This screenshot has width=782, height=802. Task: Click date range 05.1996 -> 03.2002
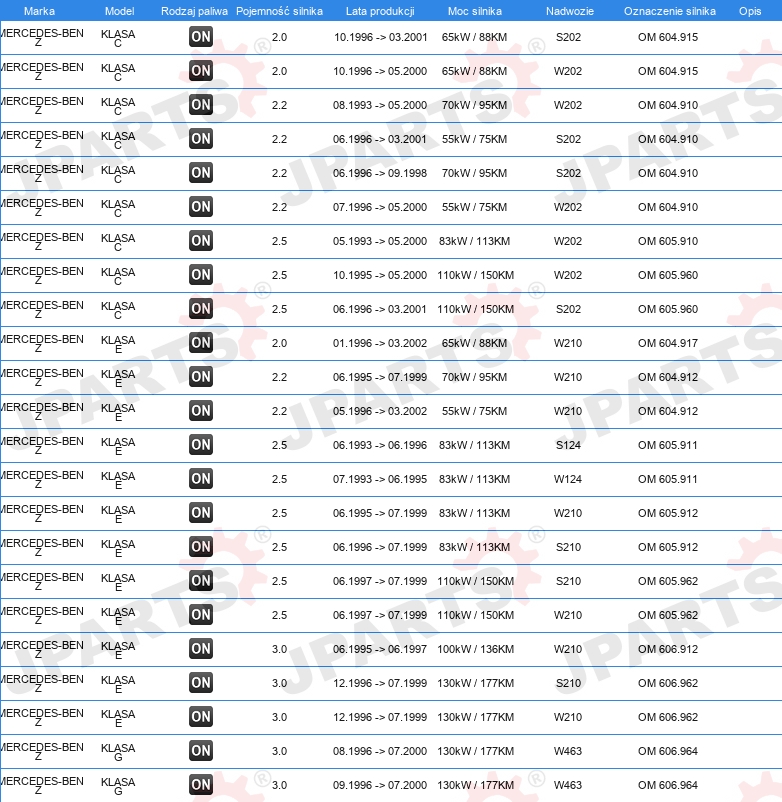click(x=379, y=411)
